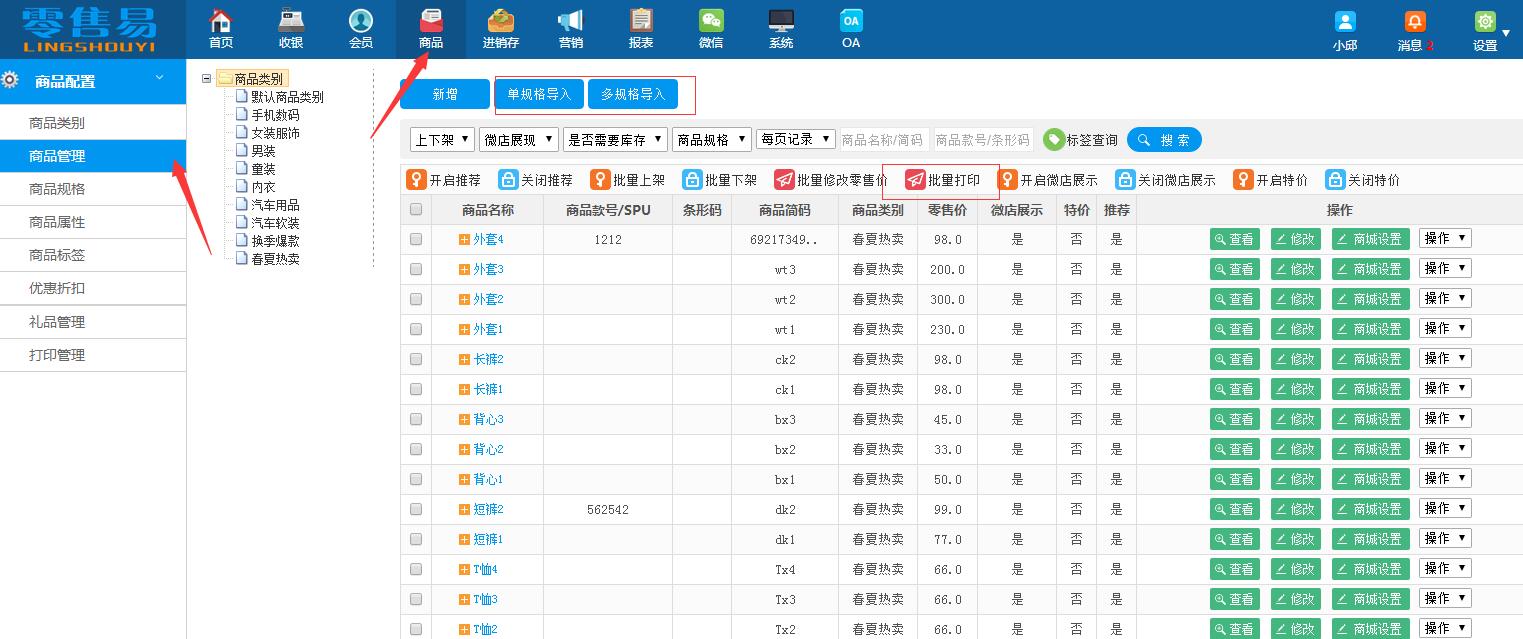This screenshot has width=1523, height=639.
Task: Open the OA office module
Action: point(851,28)
